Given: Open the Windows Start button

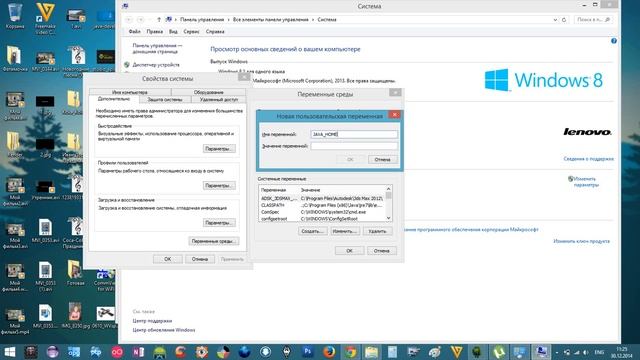Looking at the screenshot, I should coord(9,352).
